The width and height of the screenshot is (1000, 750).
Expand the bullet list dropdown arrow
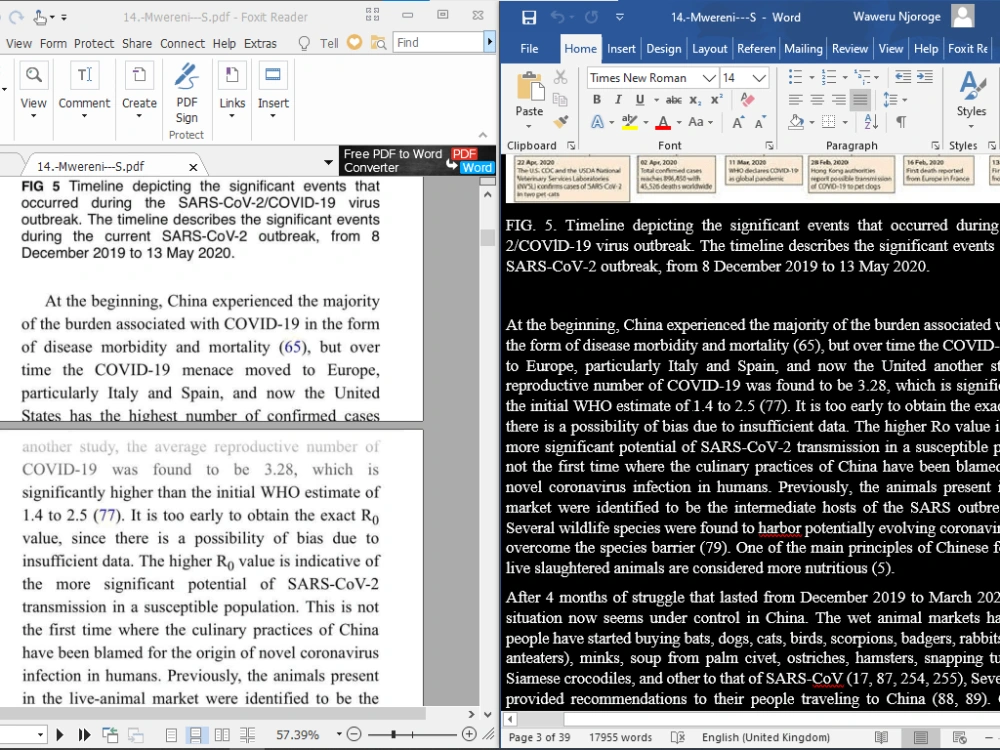812,78
